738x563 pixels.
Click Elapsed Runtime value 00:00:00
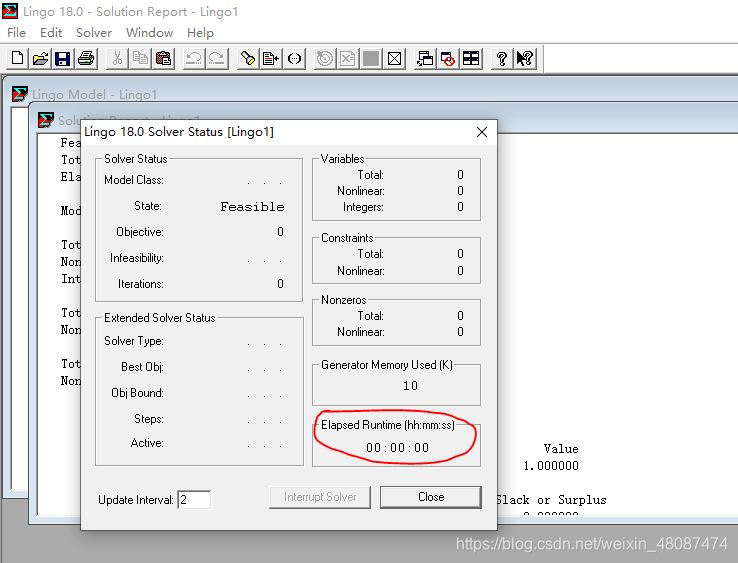(398, 448)
